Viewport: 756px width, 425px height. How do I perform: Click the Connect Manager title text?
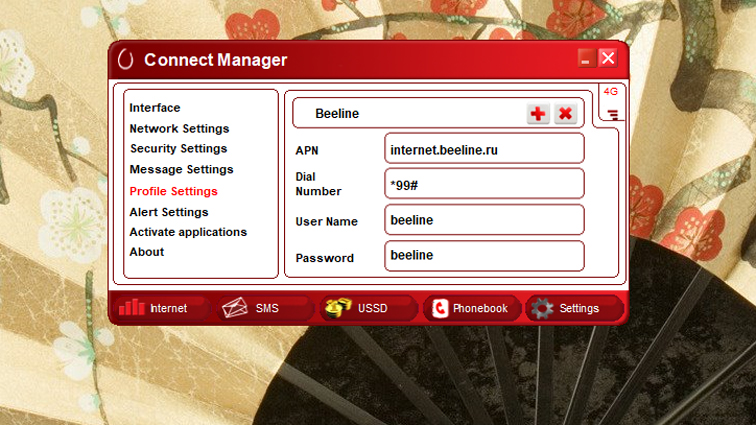point(216,60)
